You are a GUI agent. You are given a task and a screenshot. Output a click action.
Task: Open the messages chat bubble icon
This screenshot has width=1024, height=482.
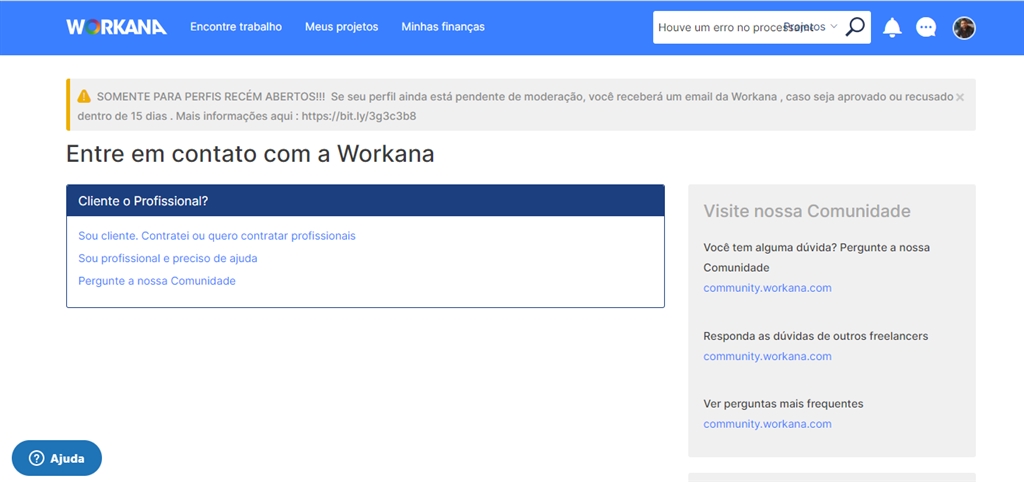pos(926,27)
